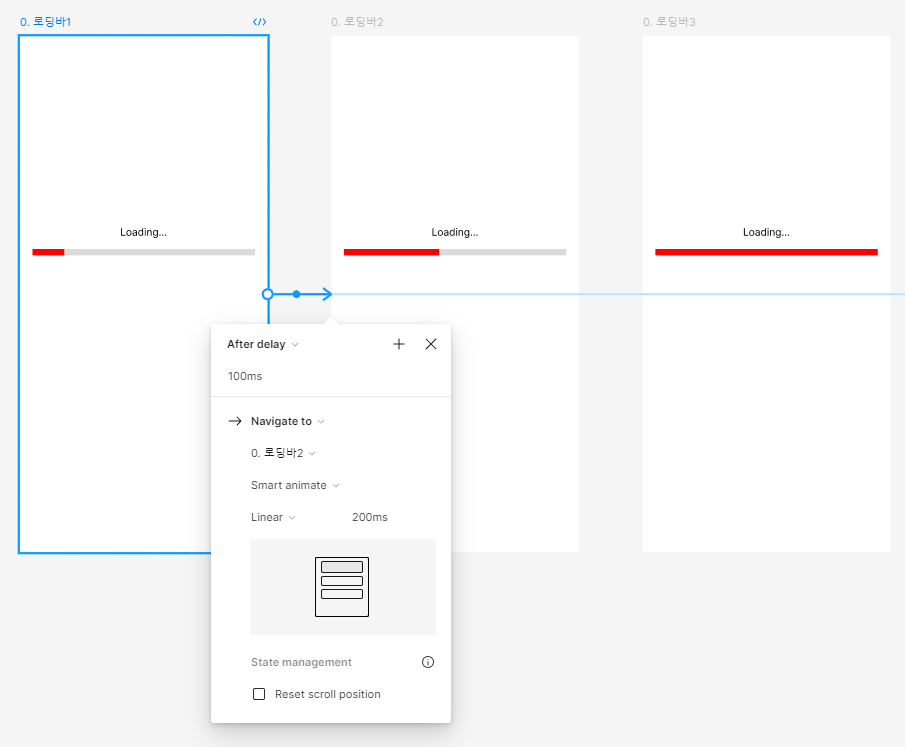The height and width of the screenshot is (747, 905).
Task: Select frame title 0. 로딩바1
Action: pyautogui.click(x=46, y=22)
